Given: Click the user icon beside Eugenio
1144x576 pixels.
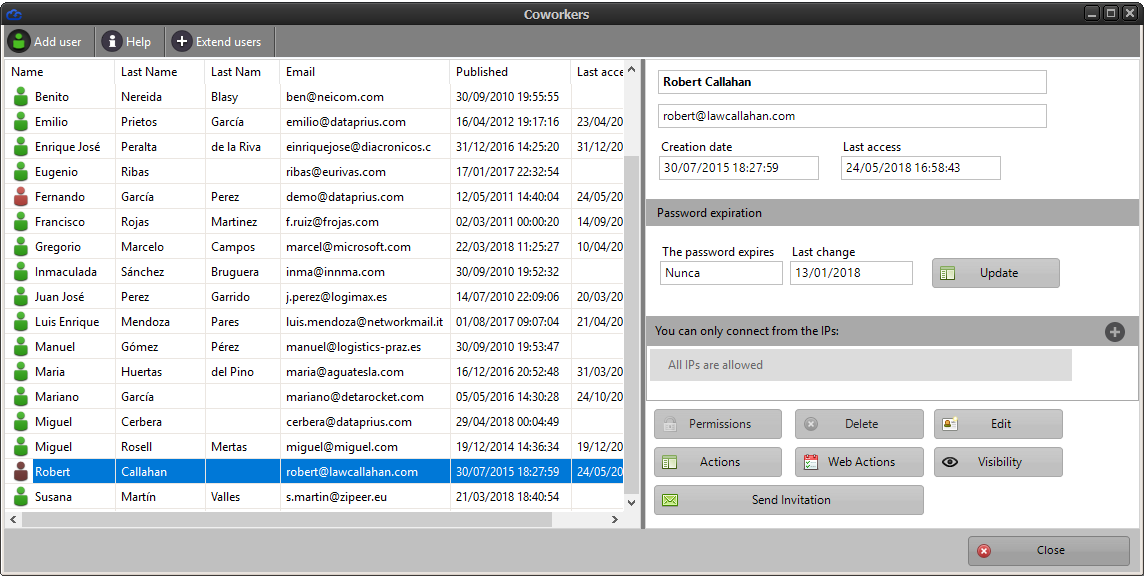Looking at the screenshot, I should 21,172.
